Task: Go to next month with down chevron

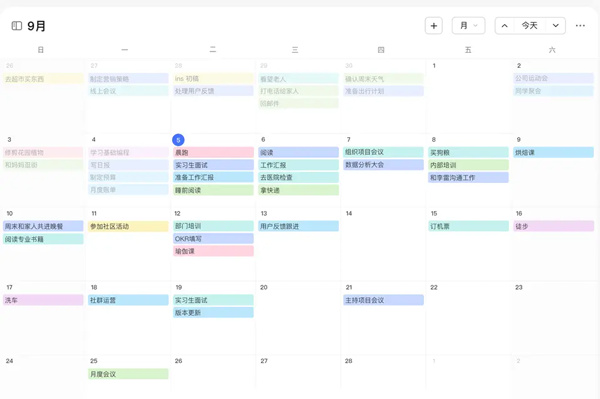Action: pos(556,26)
